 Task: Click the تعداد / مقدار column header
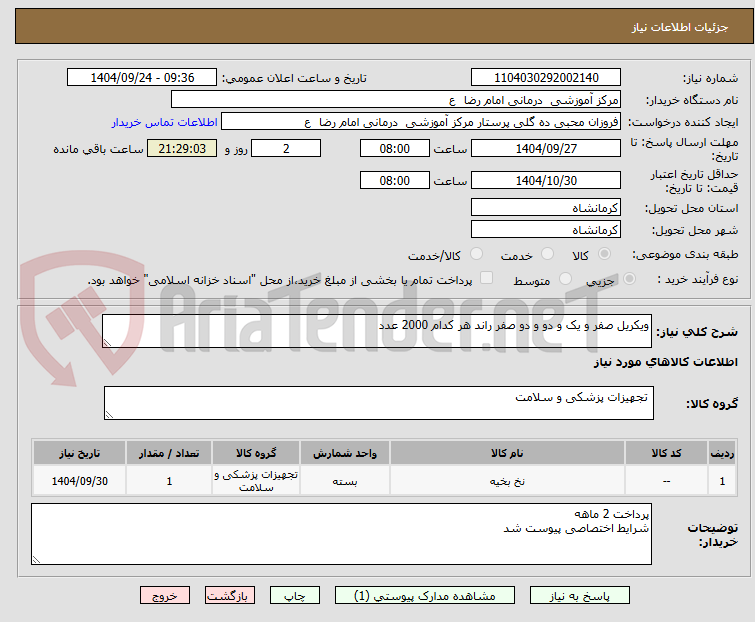point(169,453)
